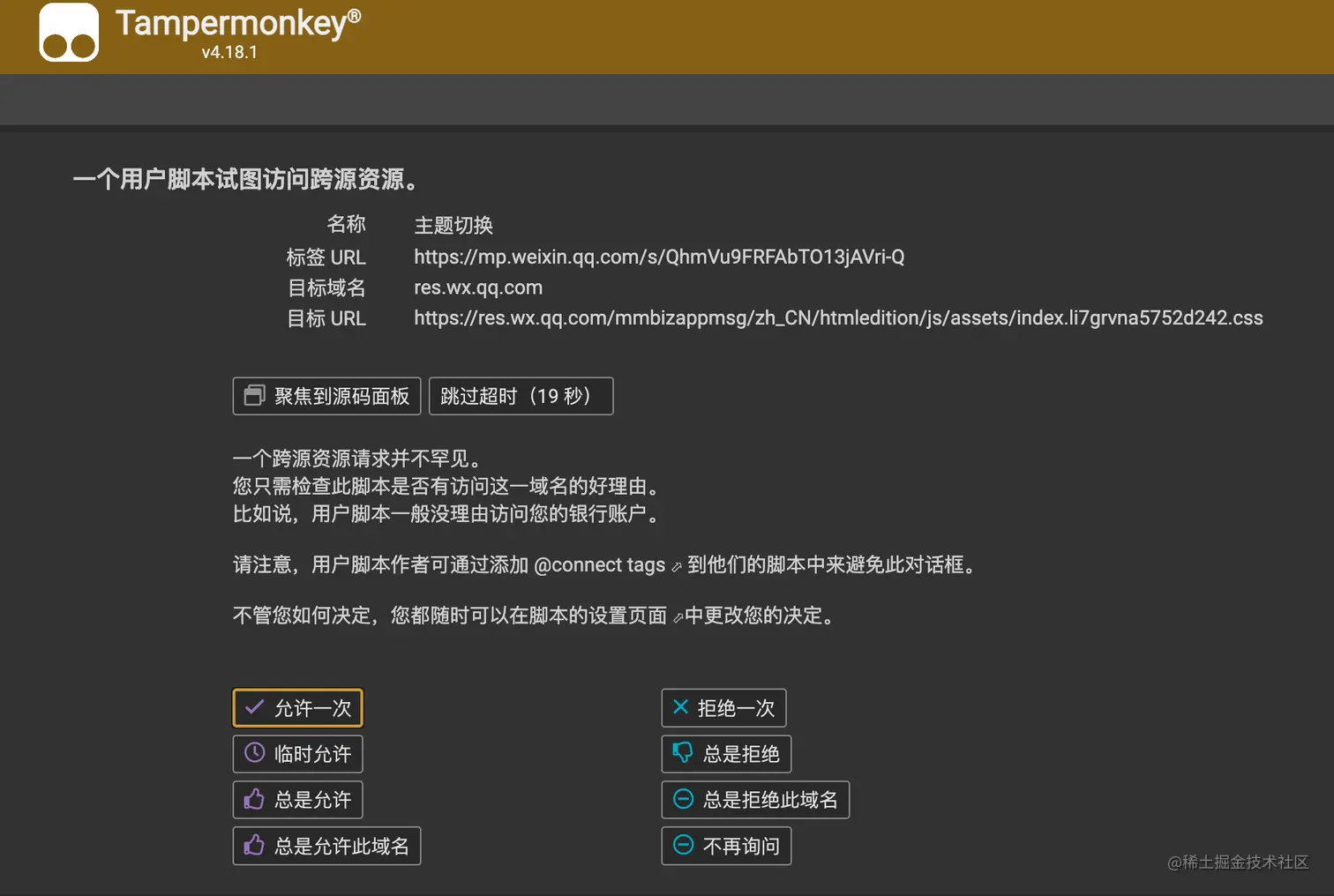
Task: Click the 临时允许 button
Action: point(298,754)
